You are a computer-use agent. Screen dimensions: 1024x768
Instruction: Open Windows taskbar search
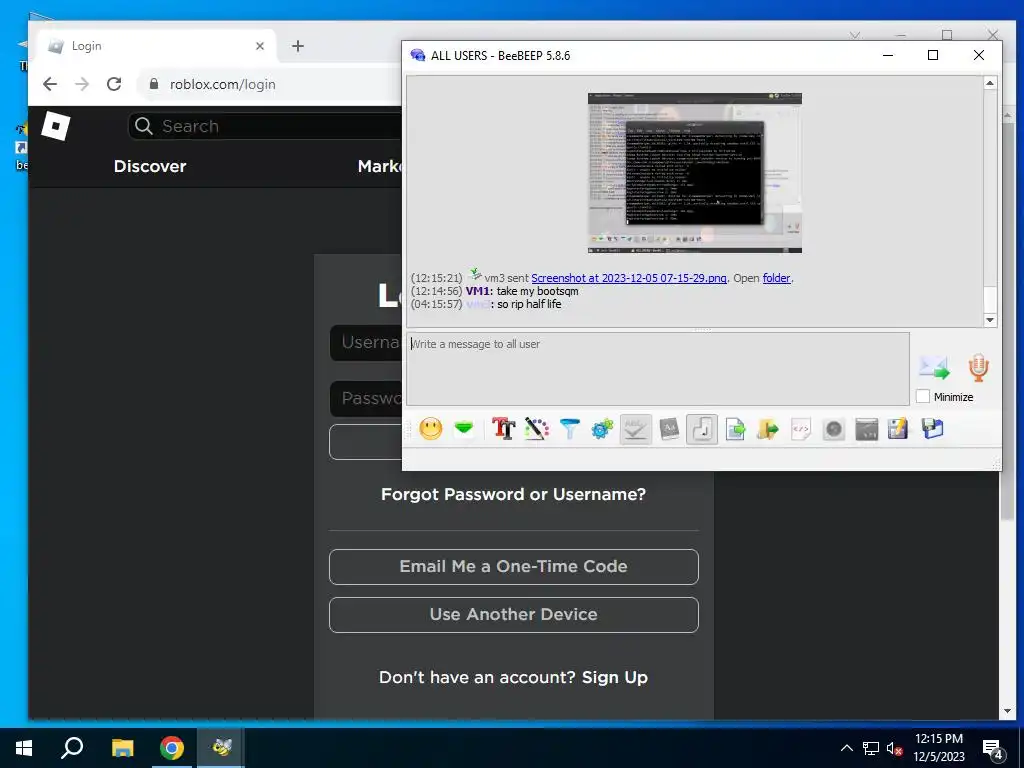coord(72,748)
